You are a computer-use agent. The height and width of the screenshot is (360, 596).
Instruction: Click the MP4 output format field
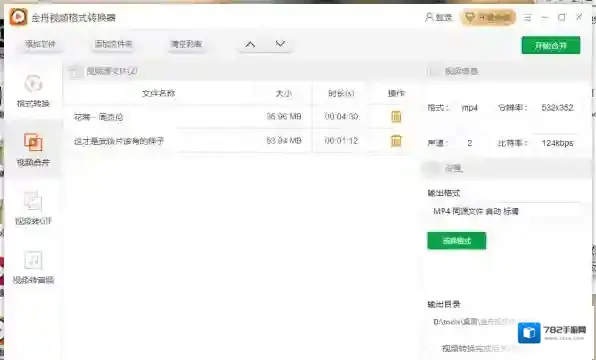tap(504, 211)
